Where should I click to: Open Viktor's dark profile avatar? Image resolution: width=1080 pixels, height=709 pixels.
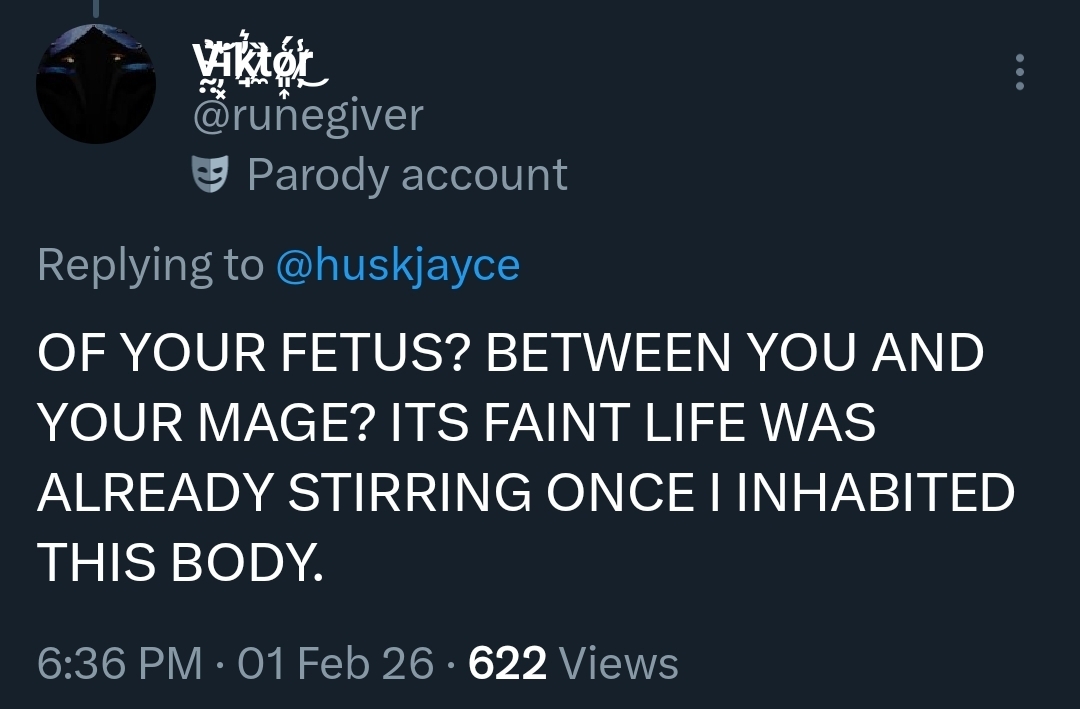96,84
